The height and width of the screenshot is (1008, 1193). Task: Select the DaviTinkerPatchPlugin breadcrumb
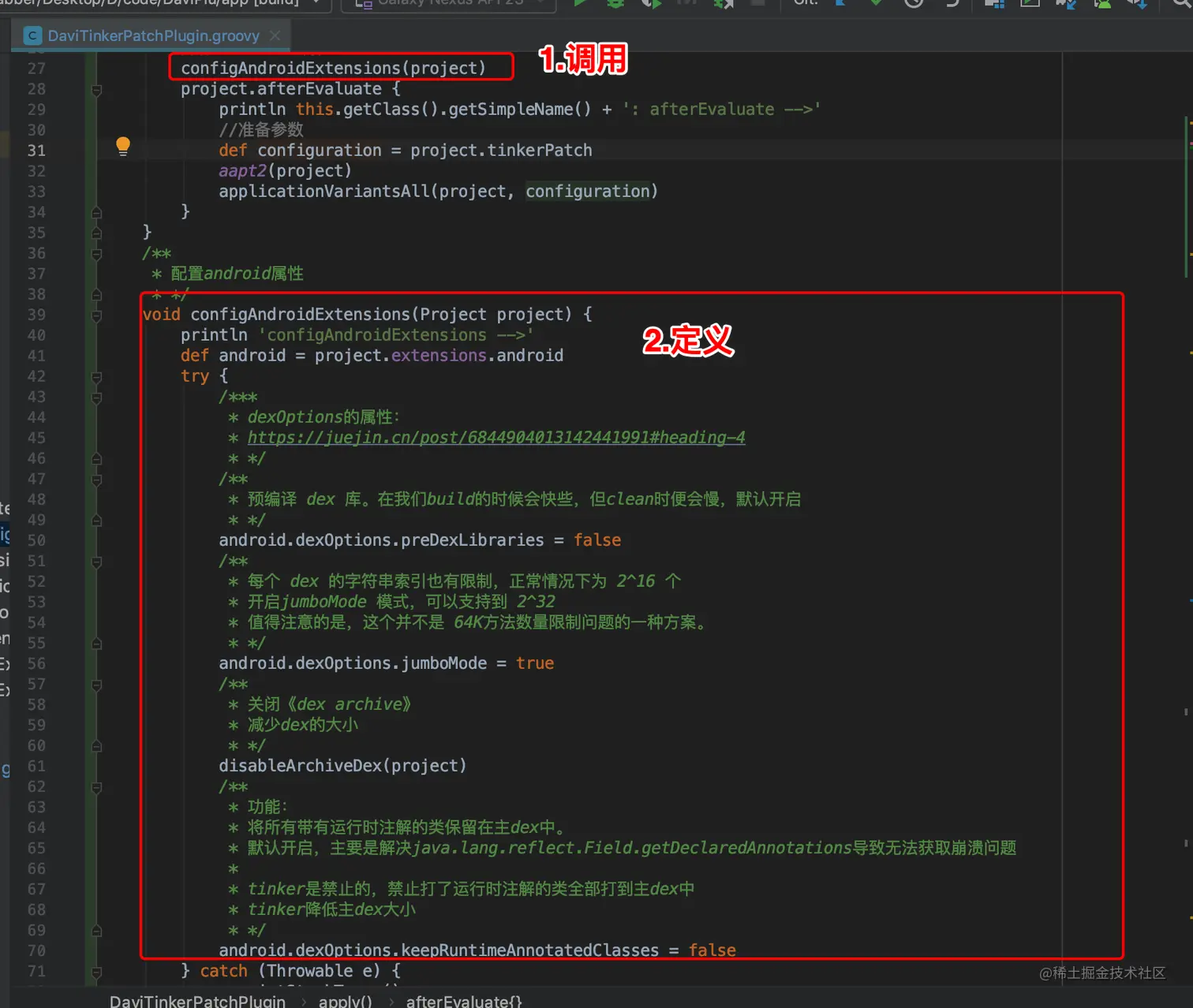(197, 1000)
